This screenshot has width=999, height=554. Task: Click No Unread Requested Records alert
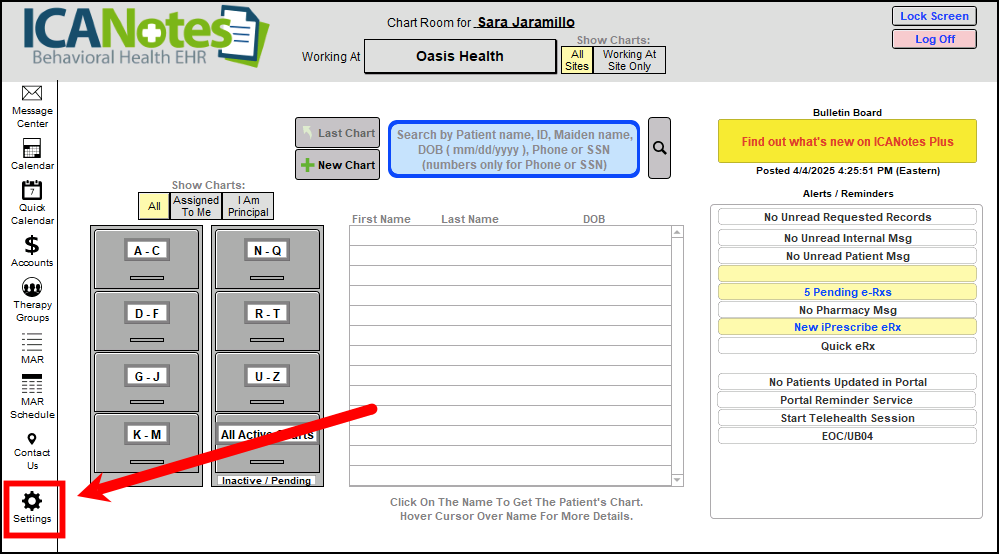[847, 217]
